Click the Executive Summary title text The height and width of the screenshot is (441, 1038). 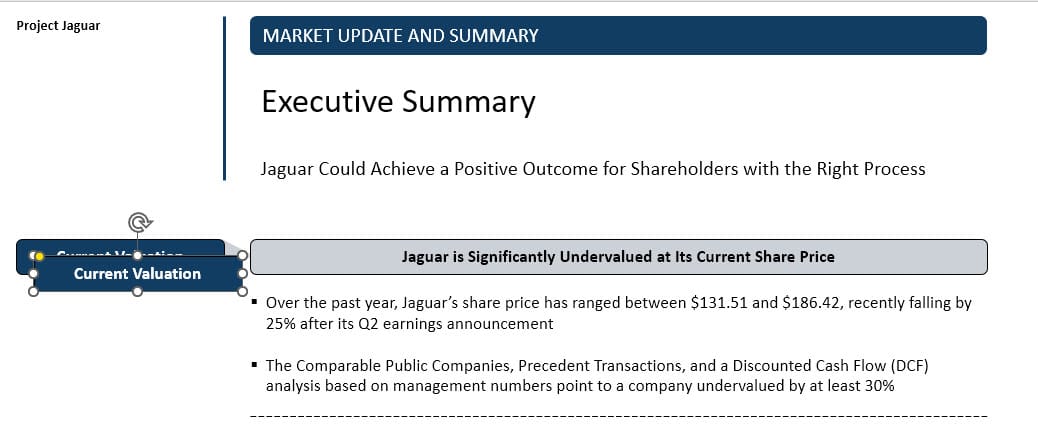pyautogui.click(x=398, y=102)
